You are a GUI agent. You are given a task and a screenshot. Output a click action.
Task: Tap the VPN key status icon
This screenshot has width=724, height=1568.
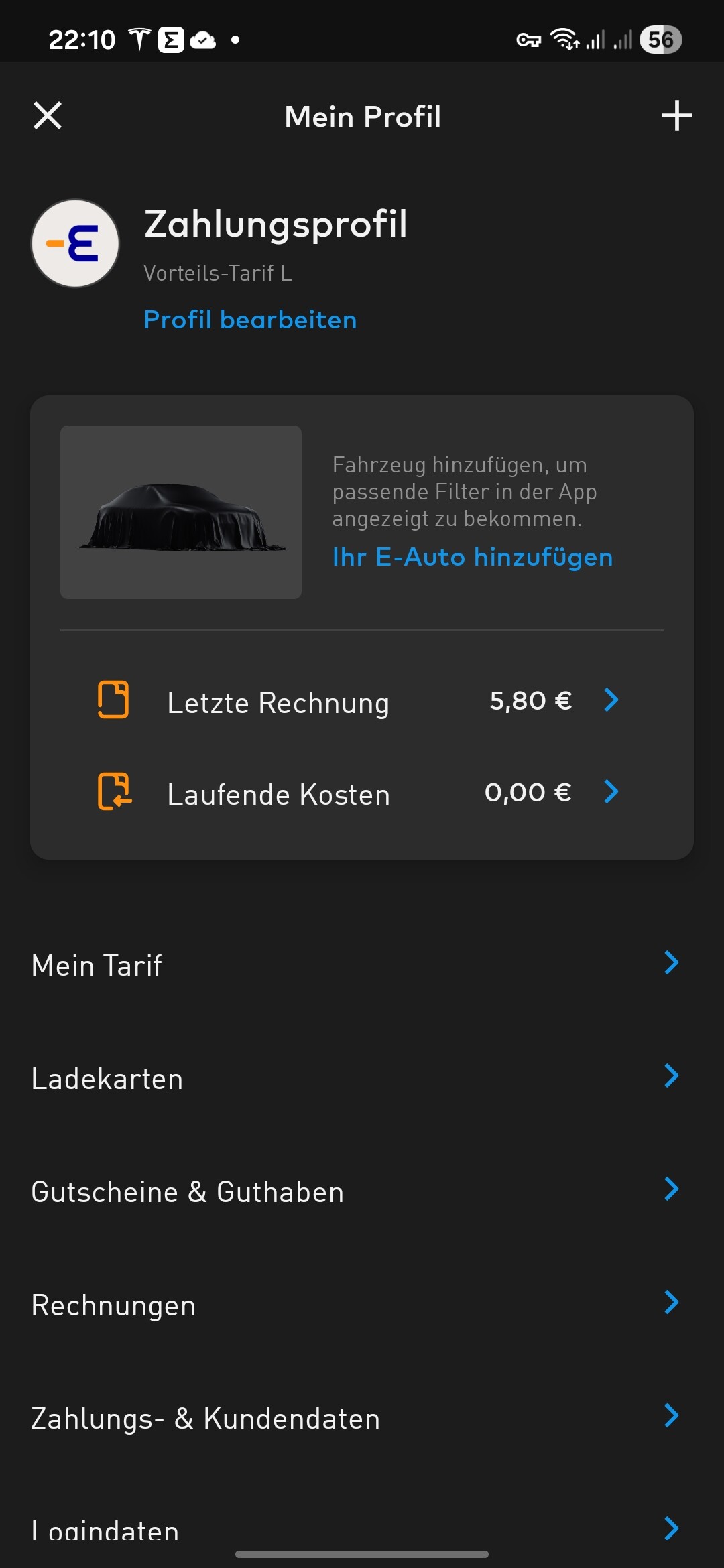[x=528, y=40]
